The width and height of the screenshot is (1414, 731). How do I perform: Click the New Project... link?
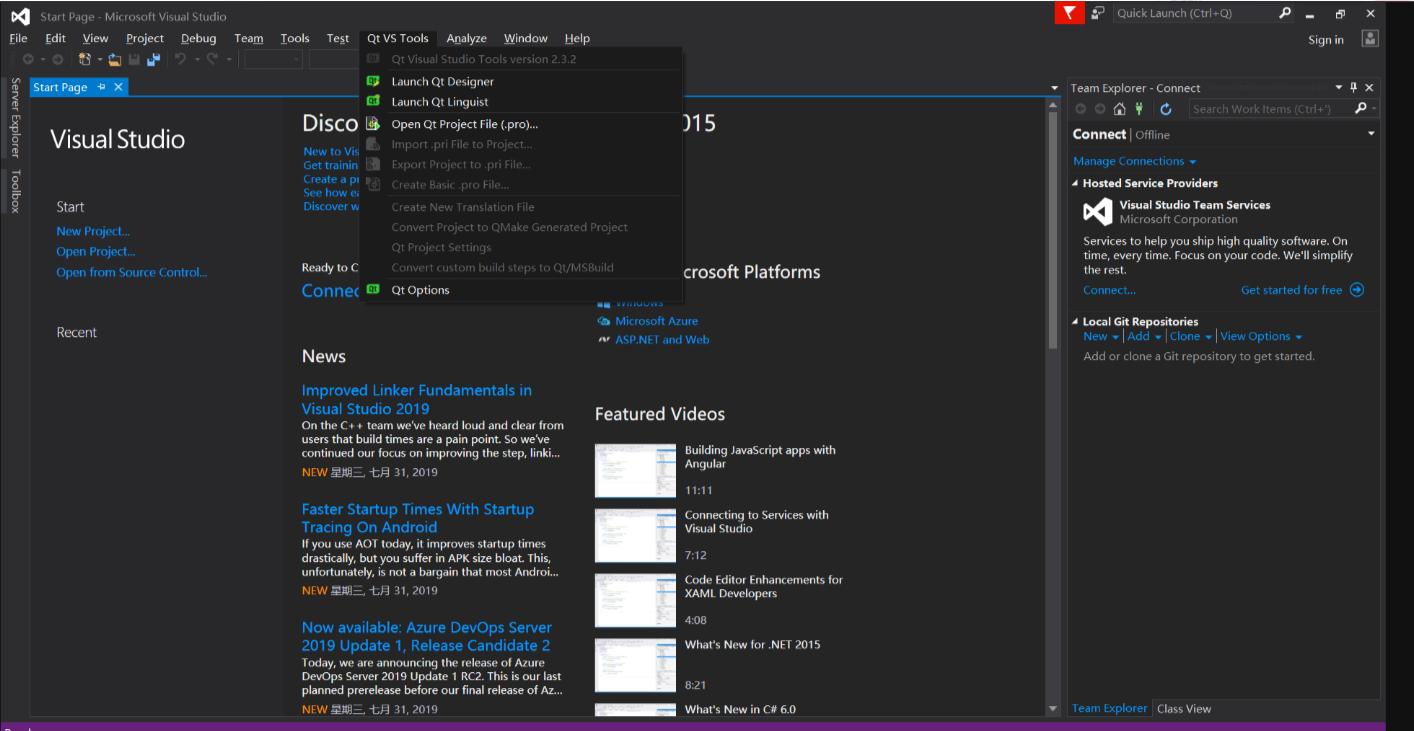click(x=93, y=231)
